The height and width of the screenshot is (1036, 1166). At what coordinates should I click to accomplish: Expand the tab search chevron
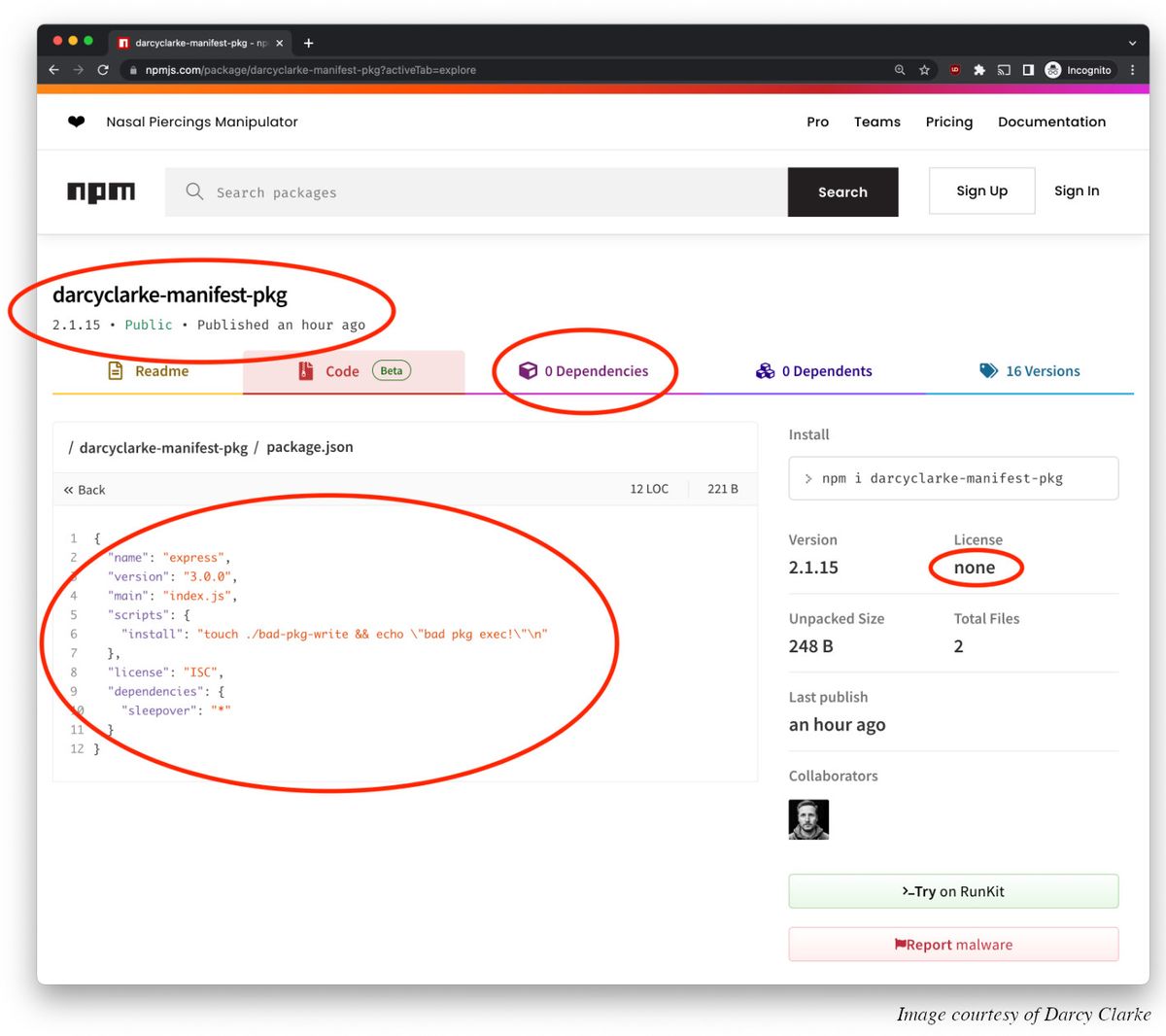click(x=1132, y=43)
